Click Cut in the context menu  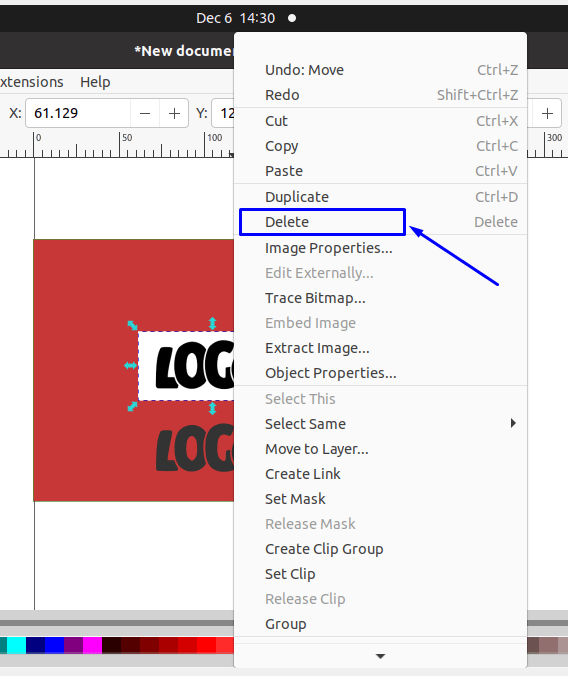coord(380,121)
